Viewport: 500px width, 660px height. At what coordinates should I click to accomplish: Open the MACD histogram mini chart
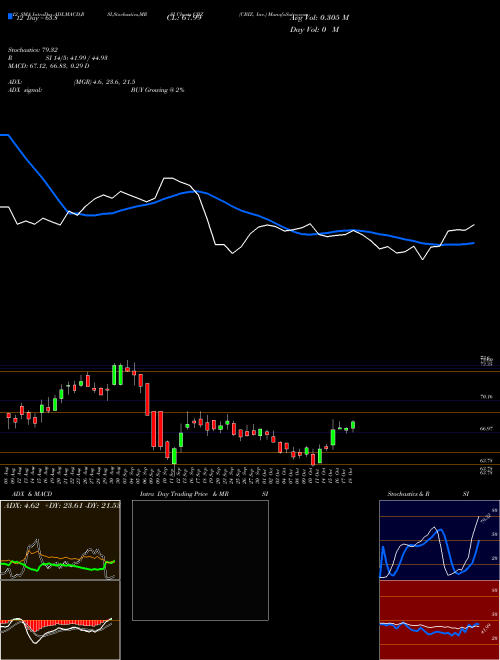point(60,620)
